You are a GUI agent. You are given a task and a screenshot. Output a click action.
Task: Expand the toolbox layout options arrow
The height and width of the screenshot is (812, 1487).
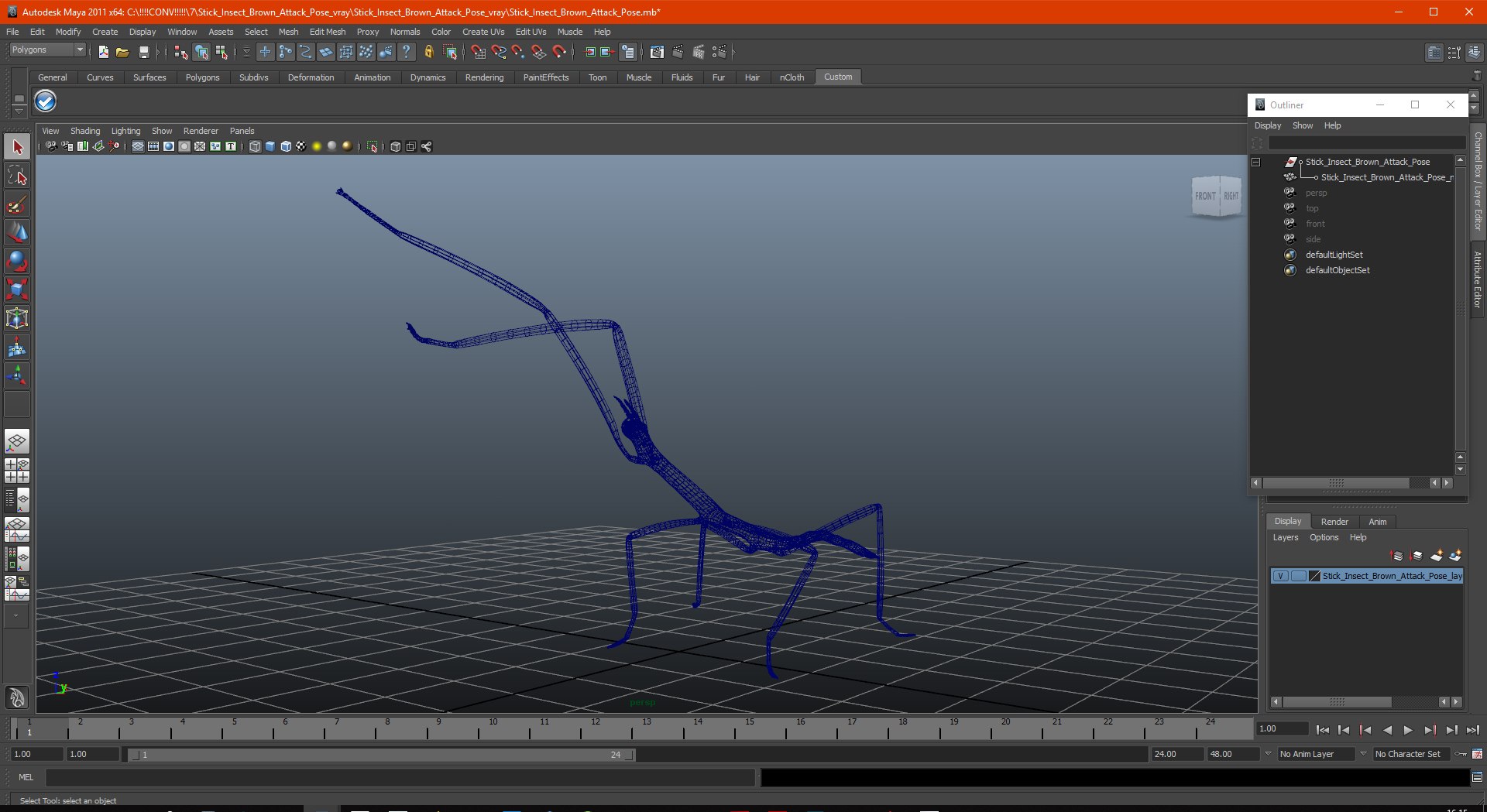[16, 615]
